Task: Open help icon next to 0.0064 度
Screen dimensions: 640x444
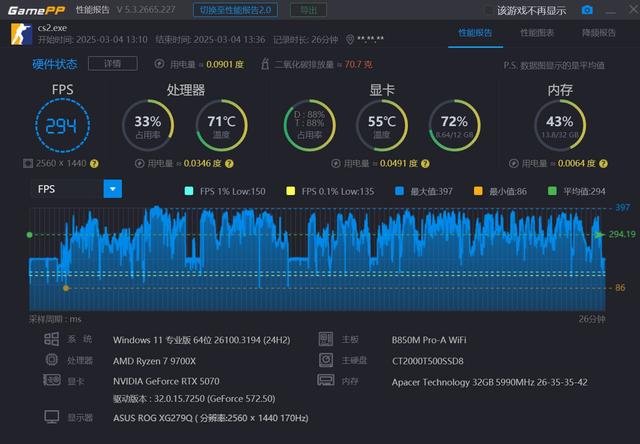Action: coord(604,164)
